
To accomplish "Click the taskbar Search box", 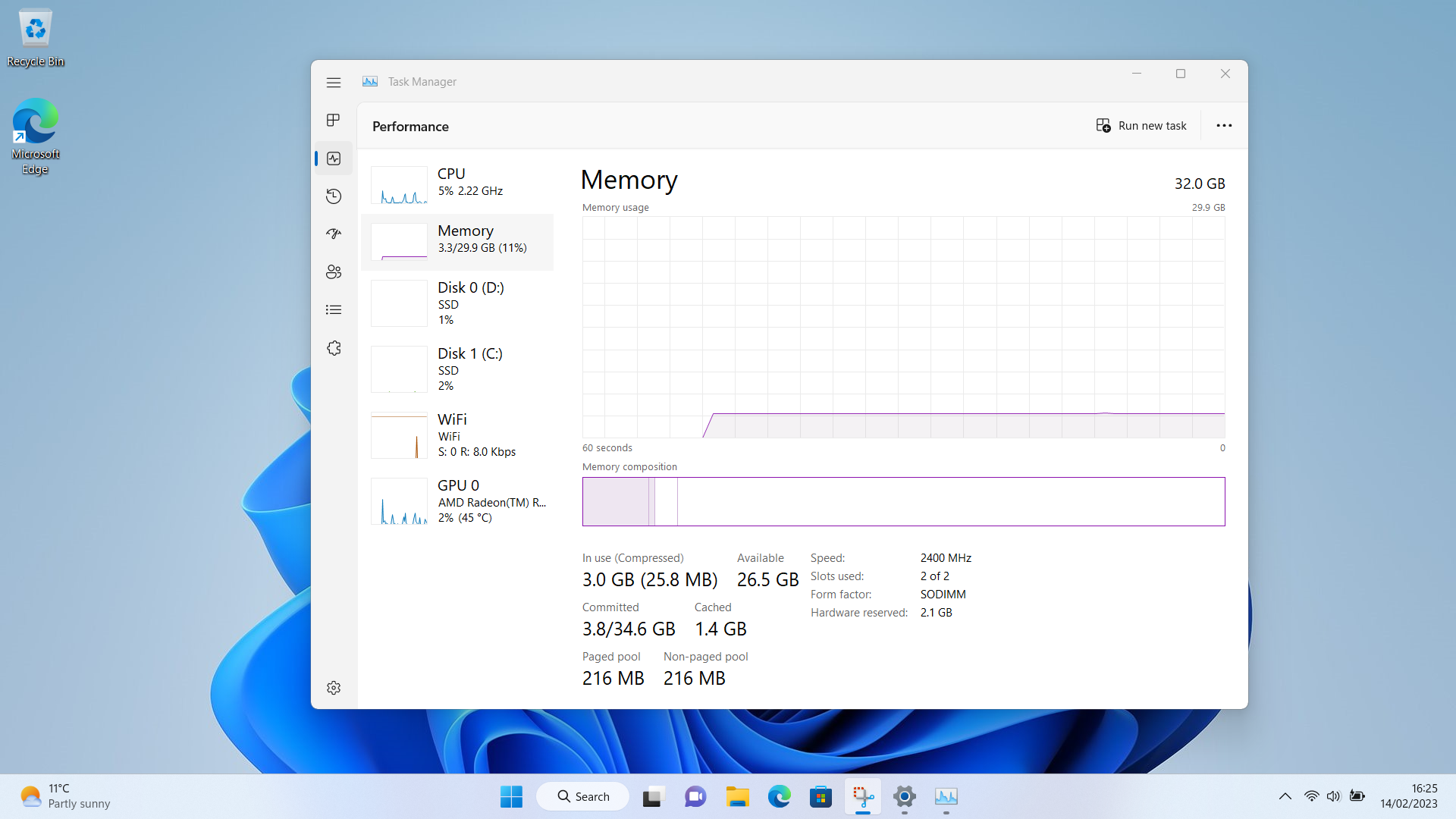I will [x=582, y=797].
